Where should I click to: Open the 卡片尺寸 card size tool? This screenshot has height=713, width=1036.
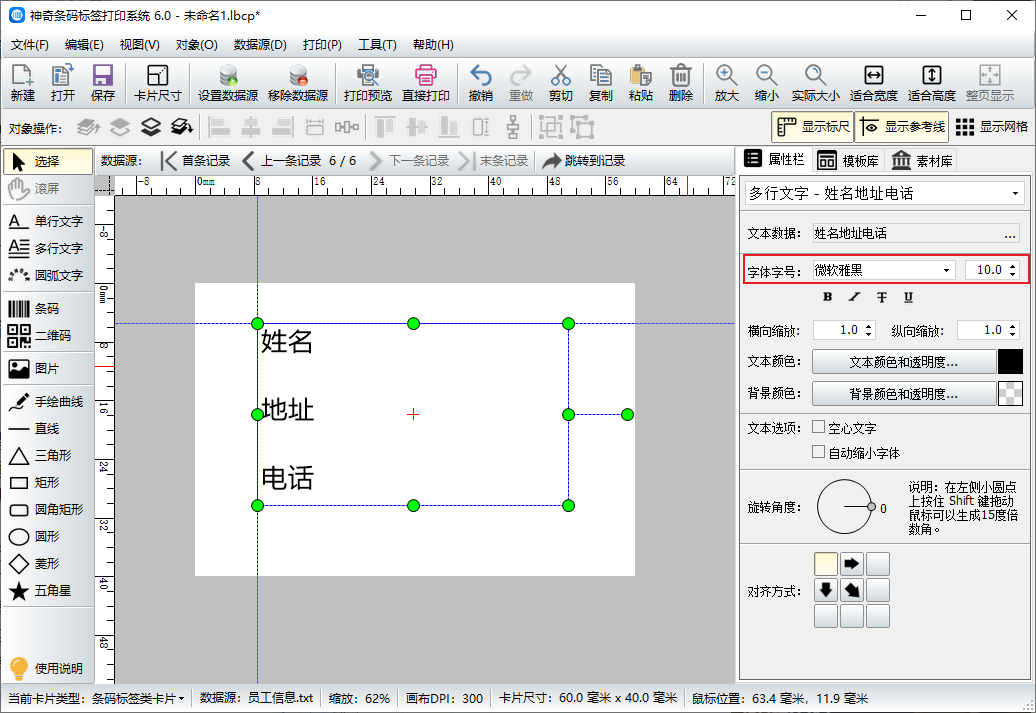157,83
